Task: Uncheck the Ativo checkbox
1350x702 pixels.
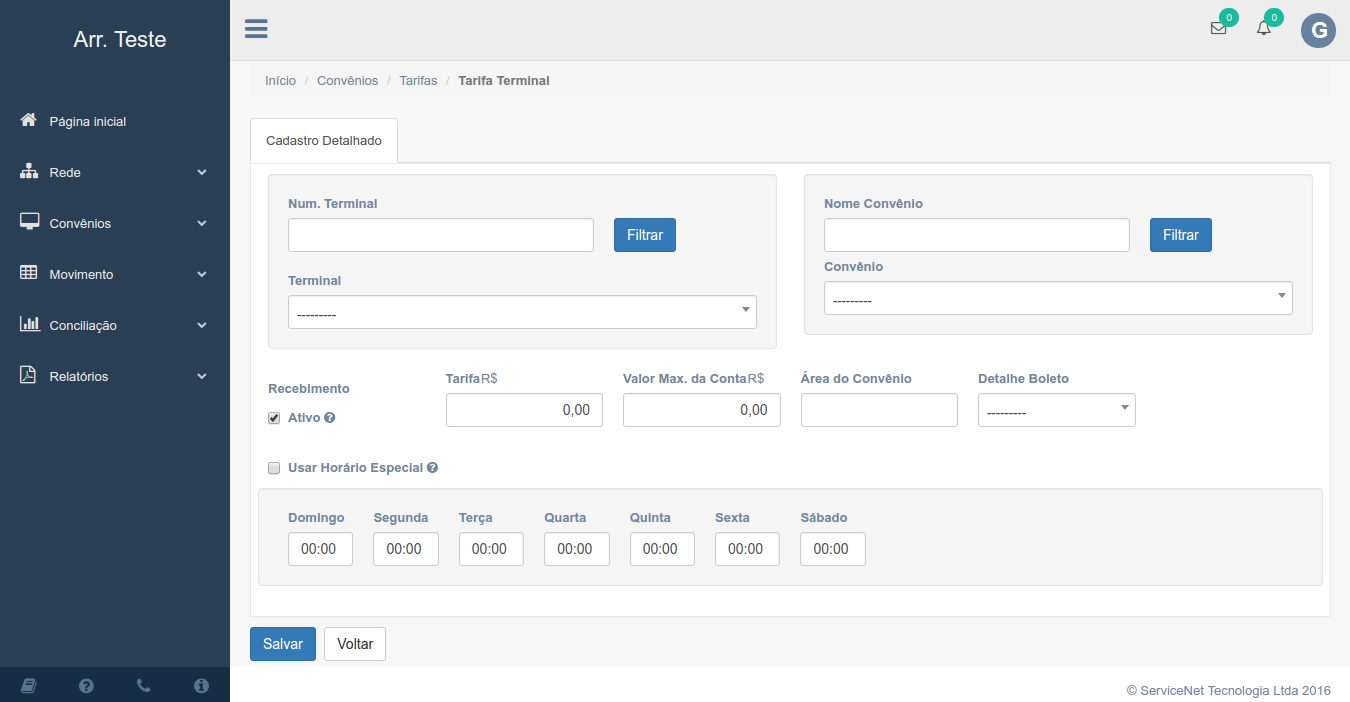Action: 274,418
